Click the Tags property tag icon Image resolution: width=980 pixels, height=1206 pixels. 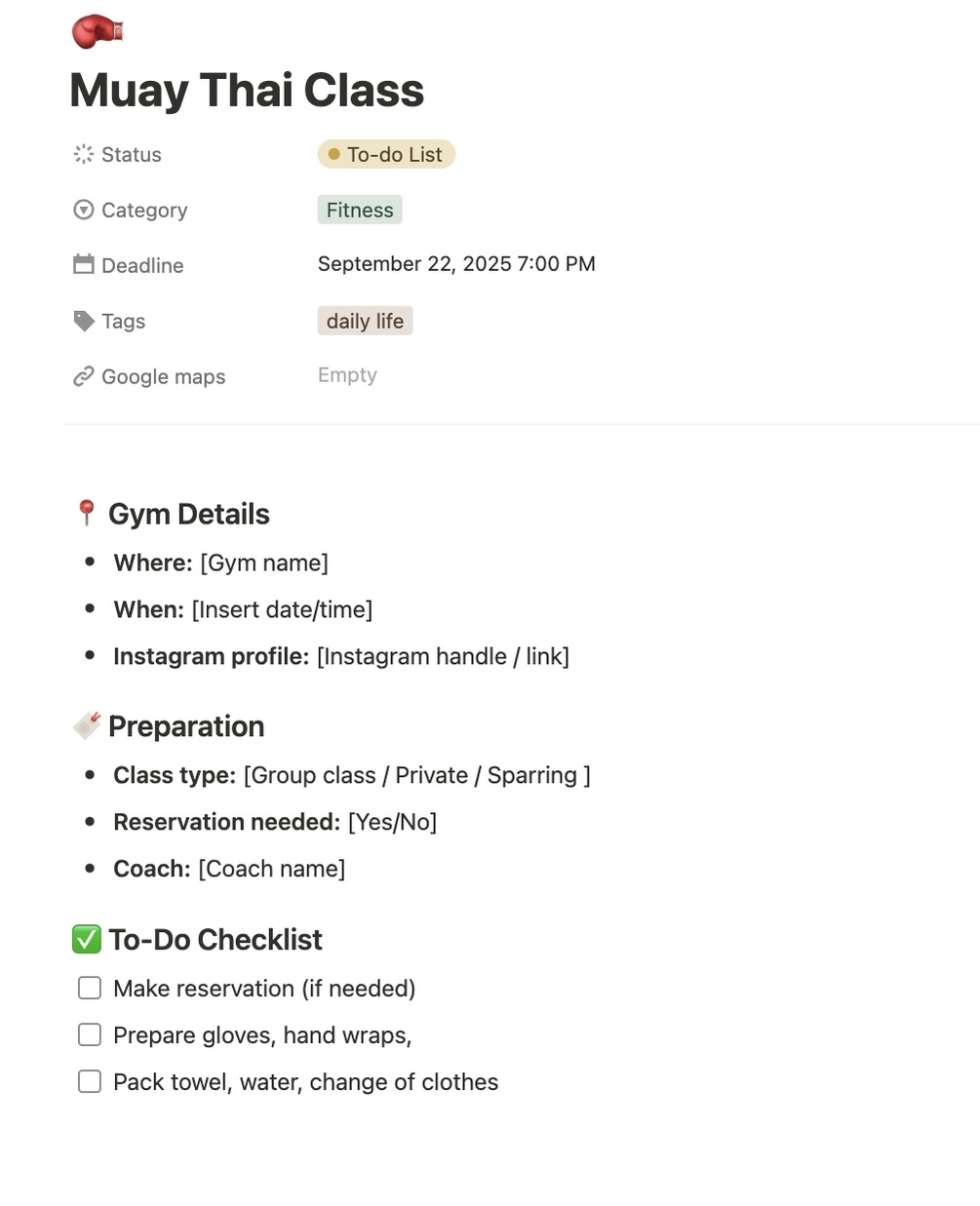[x=84, y=321]
